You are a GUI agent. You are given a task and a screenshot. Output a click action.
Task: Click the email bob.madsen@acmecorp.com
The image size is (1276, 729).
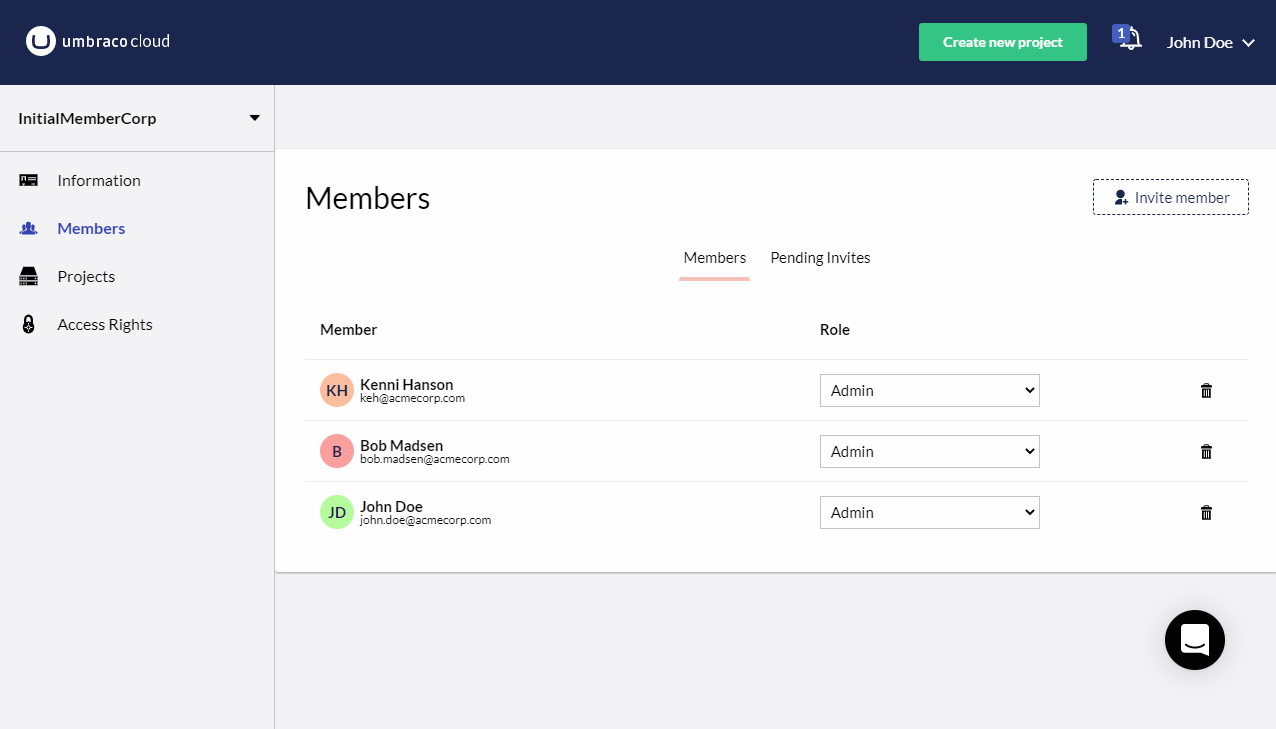pyautogui.click(x=435, y=459)
